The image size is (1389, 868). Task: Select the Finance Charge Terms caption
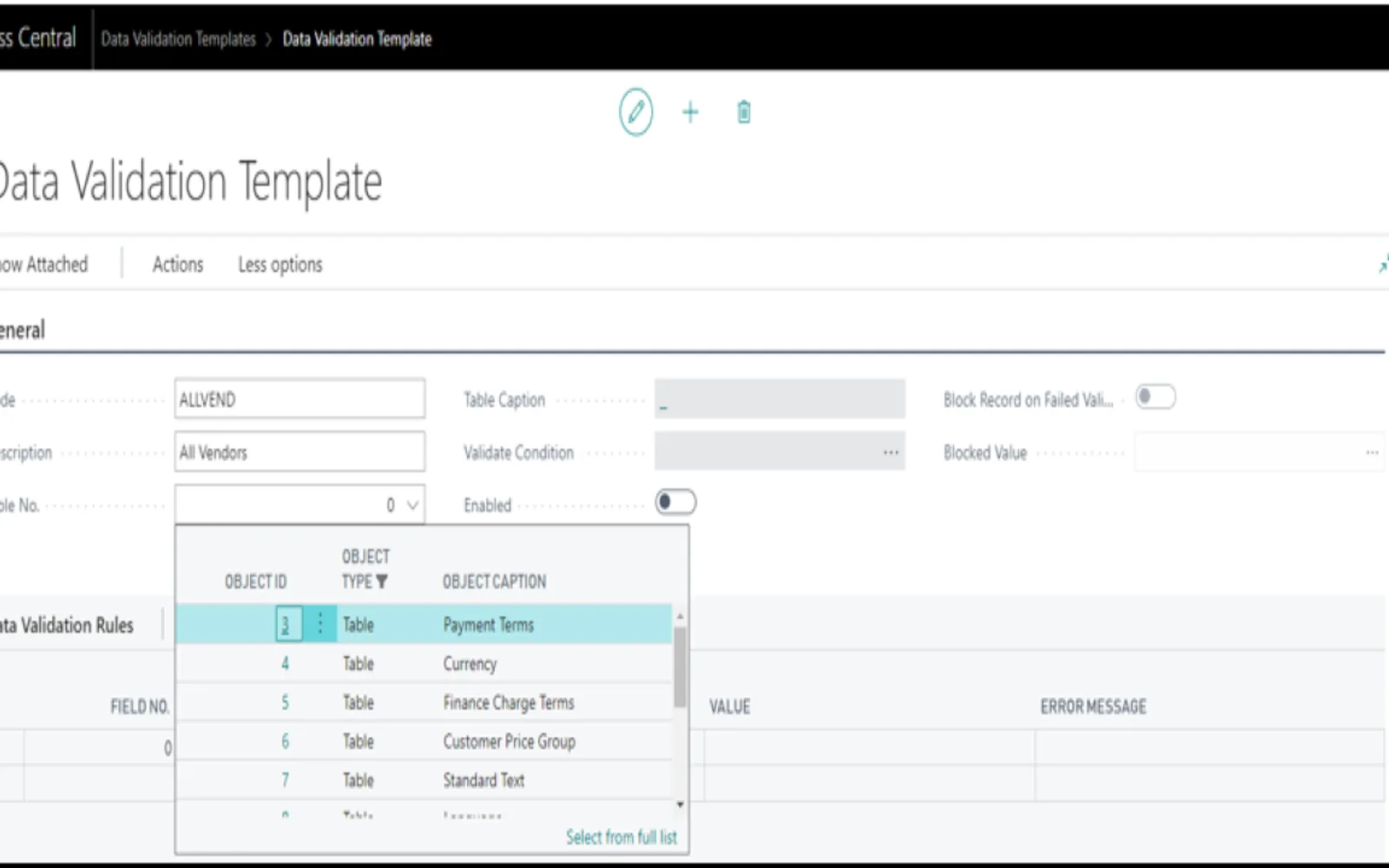click(509, 702)
